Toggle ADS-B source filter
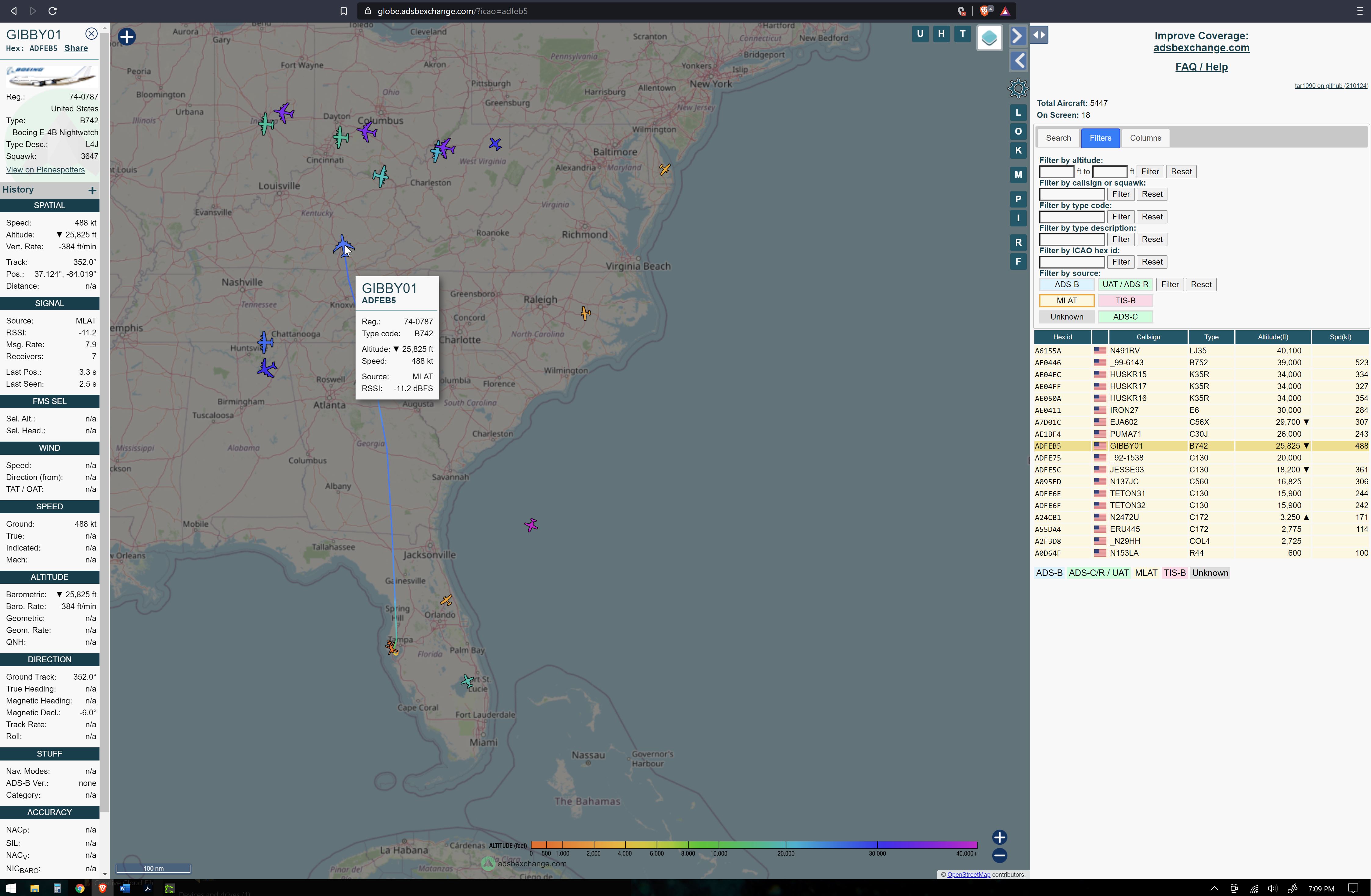Image resolution: width=1371 pixels, height=896 pixels. point(1067,284)
